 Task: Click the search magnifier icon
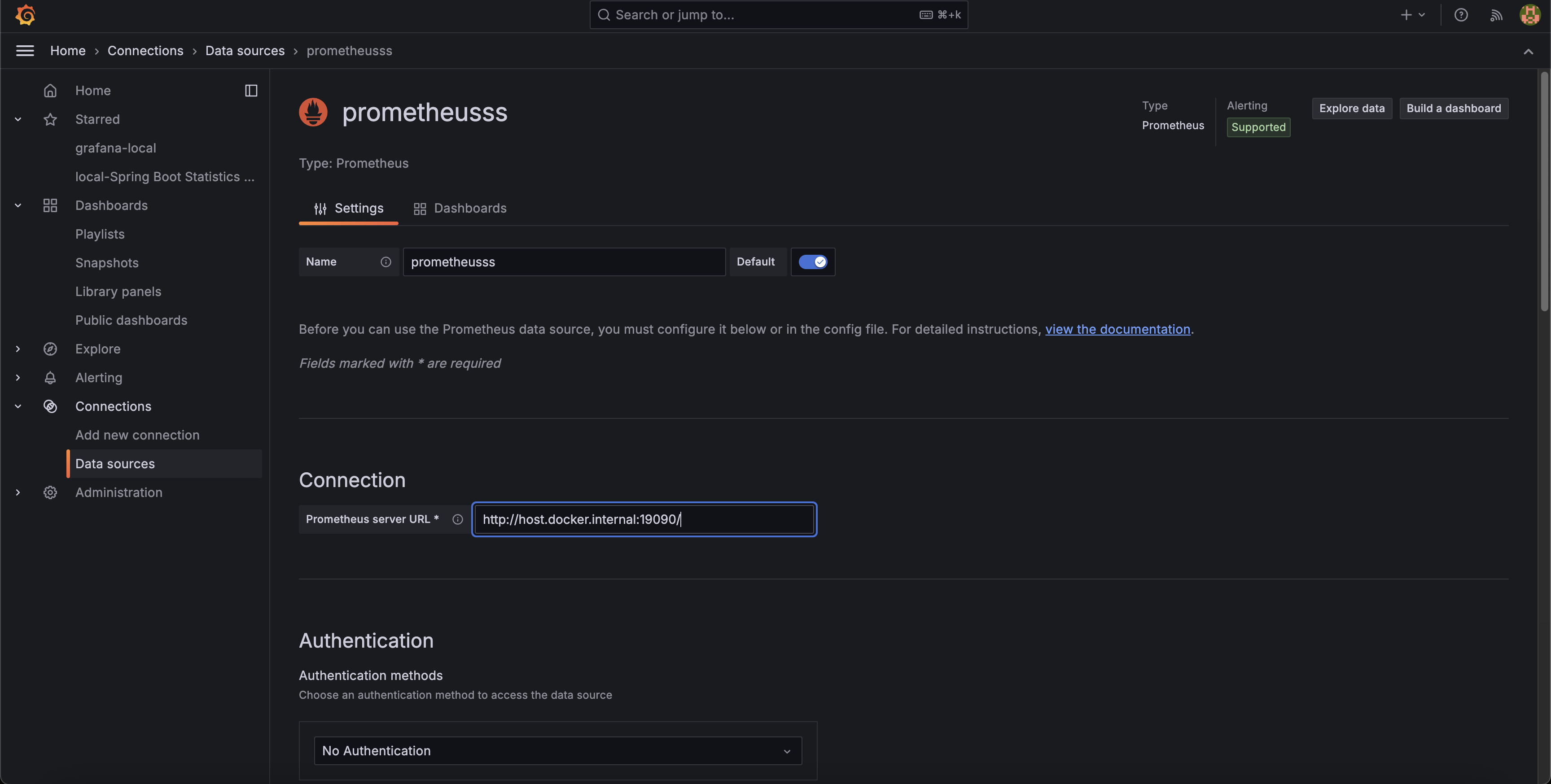[604, 15]
